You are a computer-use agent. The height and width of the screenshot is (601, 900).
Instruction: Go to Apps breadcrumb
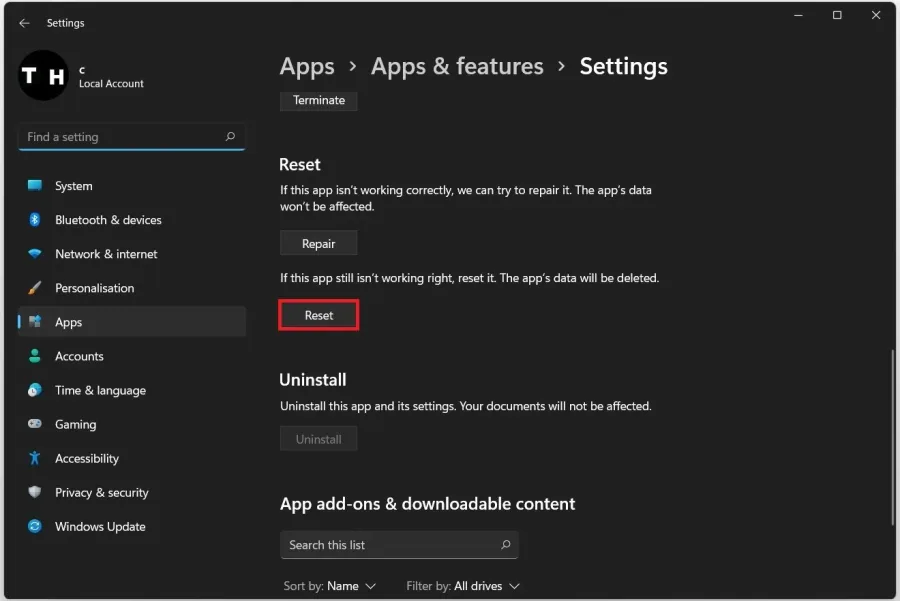coord(307,67)
